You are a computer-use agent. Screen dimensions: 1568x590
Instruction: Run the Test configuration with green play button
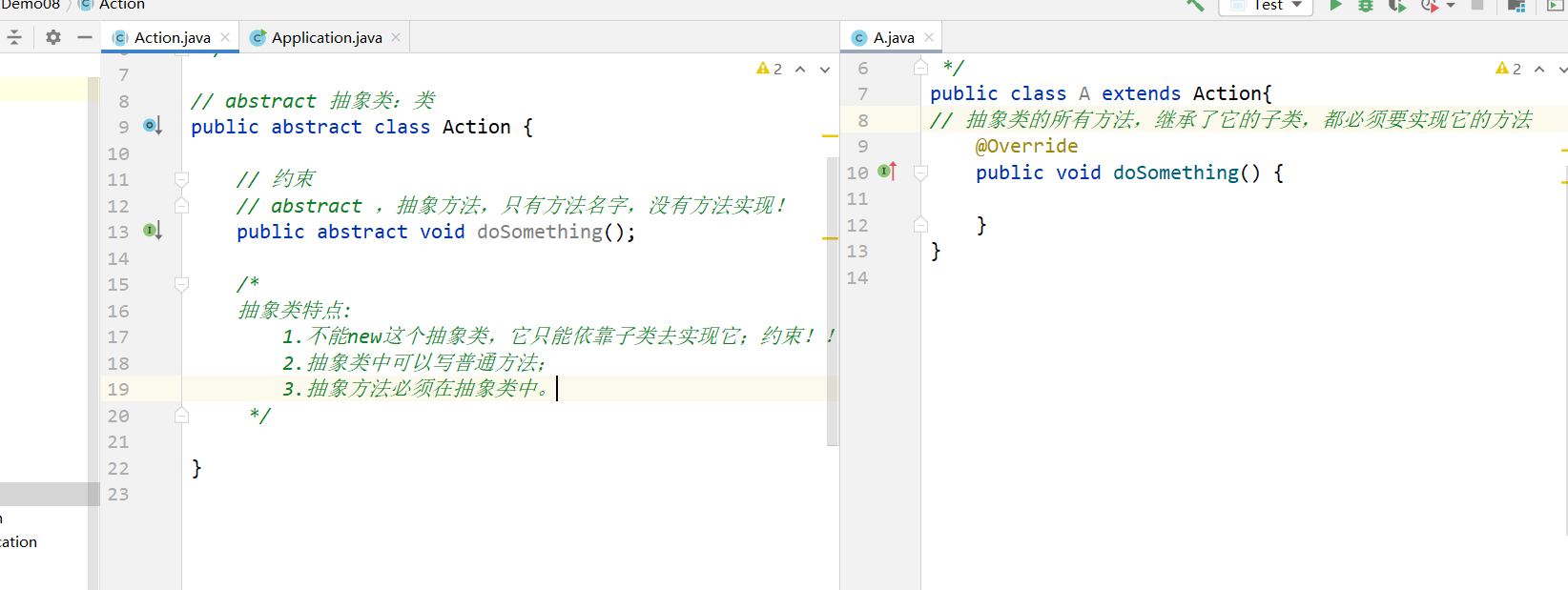click(1336, 6)
